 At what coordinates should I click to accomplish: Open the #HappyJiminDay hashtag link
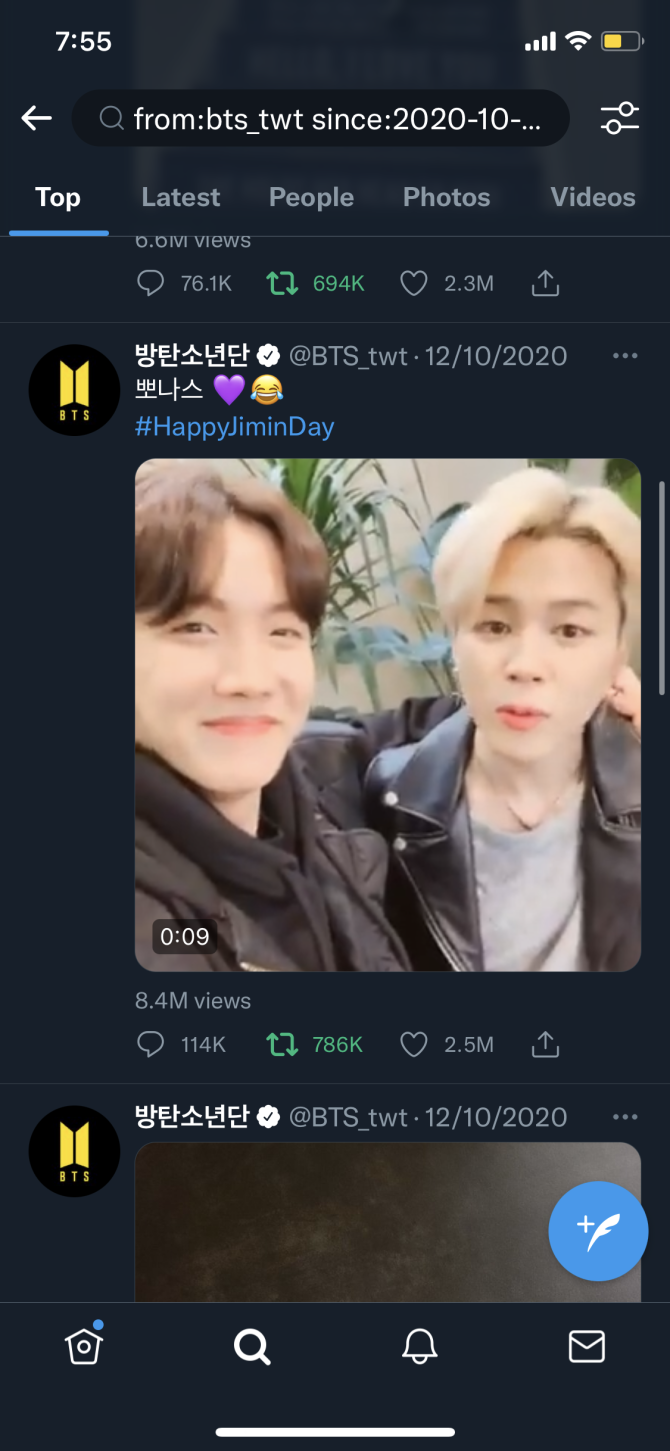pos(234,427)
